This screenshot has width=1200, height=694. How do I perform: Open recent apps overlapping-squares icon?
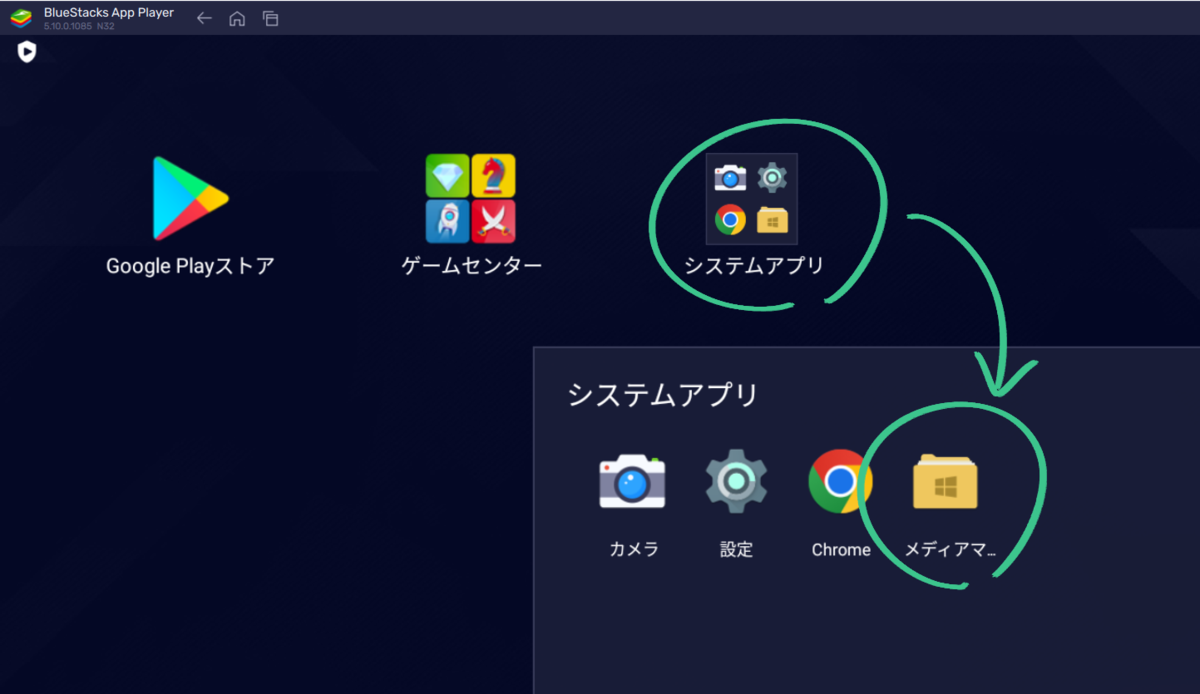270,18
